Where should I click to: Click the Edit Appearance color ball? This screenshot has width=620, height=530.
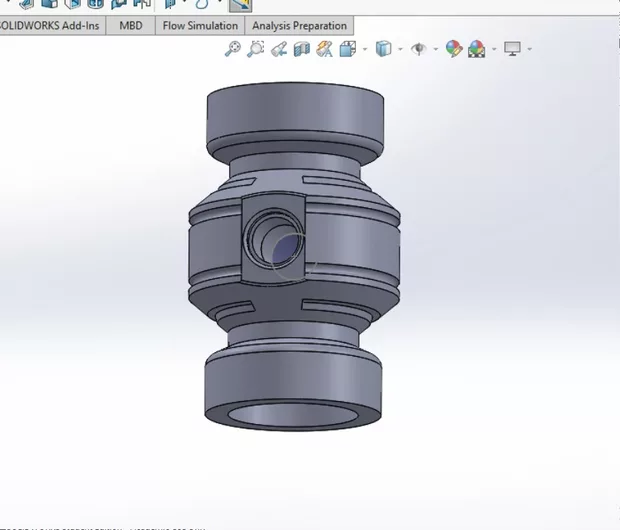coord(454,48)
